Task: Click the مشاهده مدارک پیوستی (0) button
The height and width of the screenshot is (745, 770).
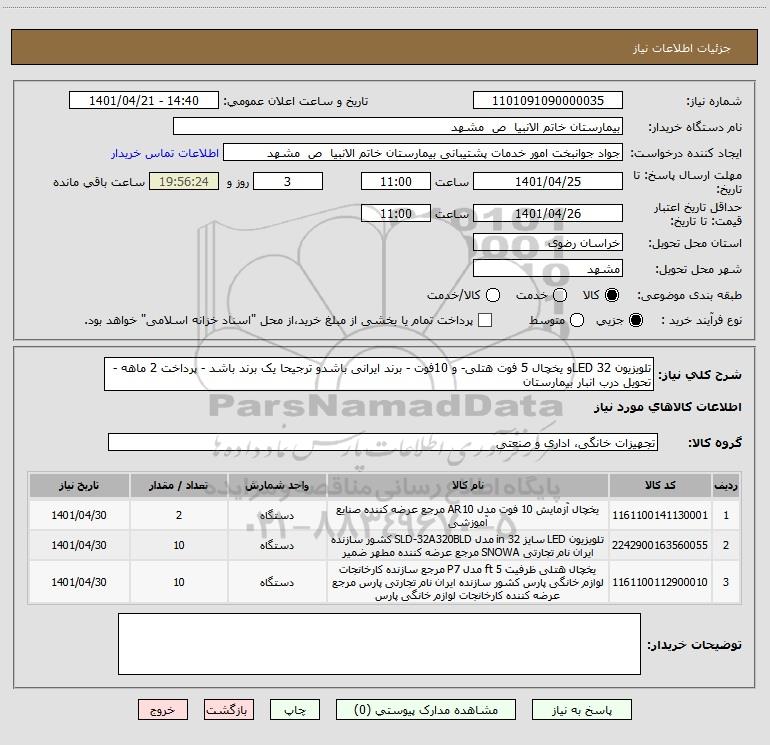Action: (426, 710)
